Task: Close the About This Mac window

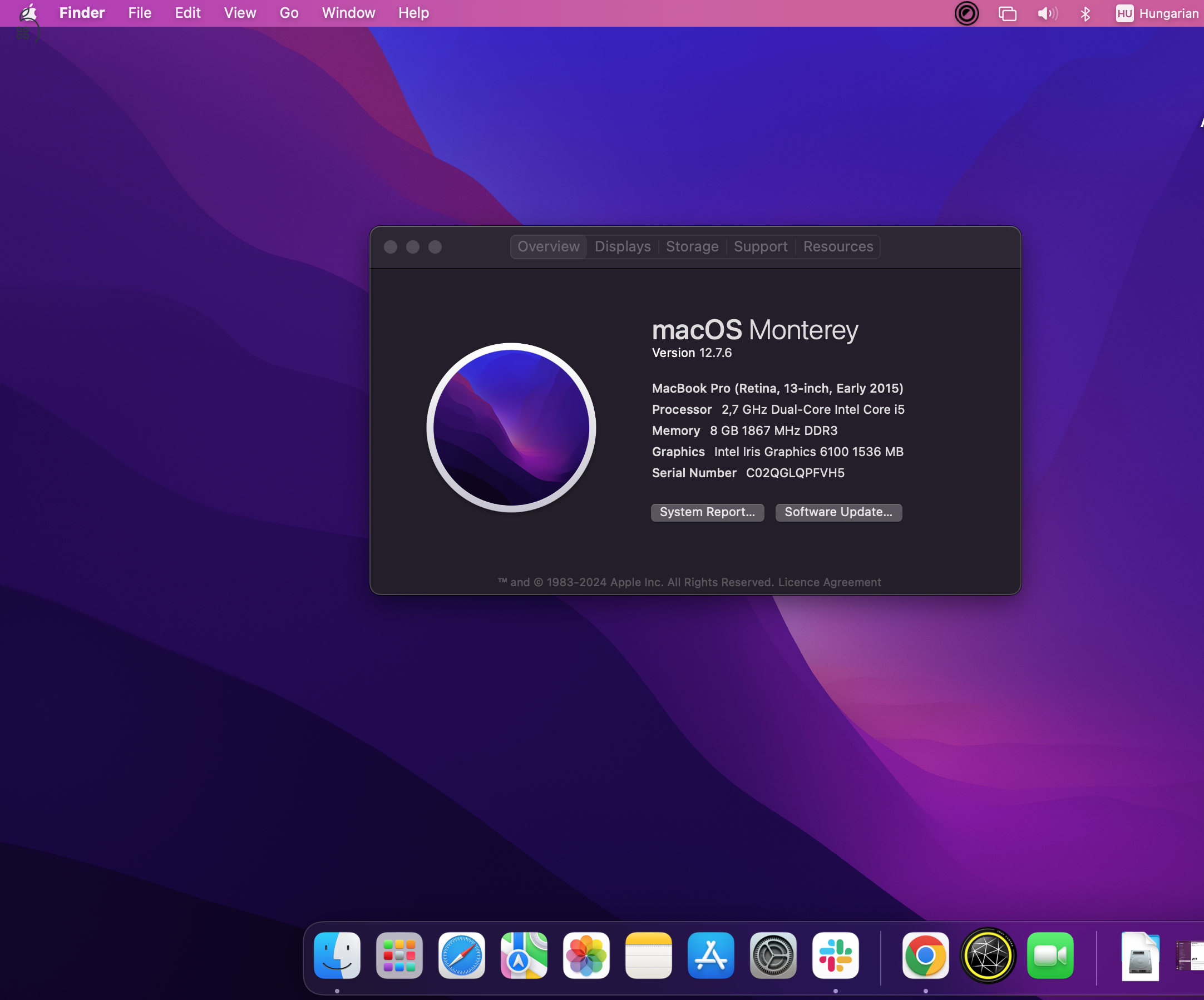Action: pos(391,247)
